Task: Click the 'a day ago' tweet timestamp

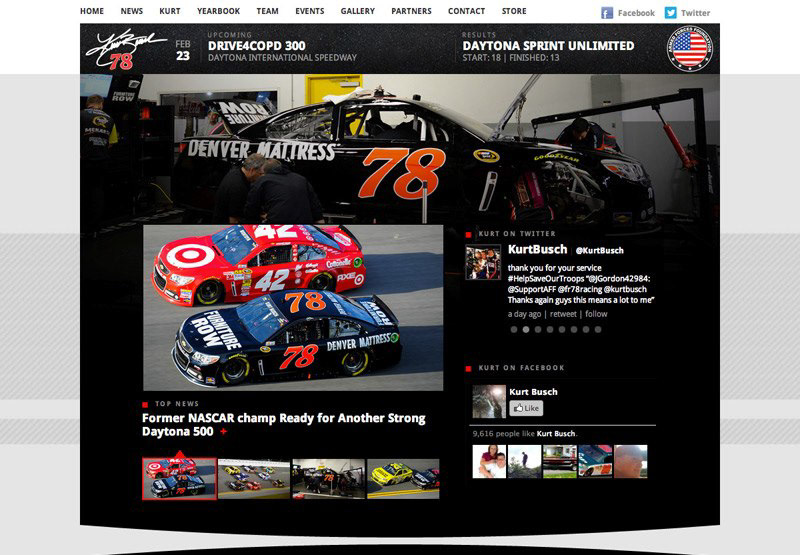Action: [x=524, y=314]
